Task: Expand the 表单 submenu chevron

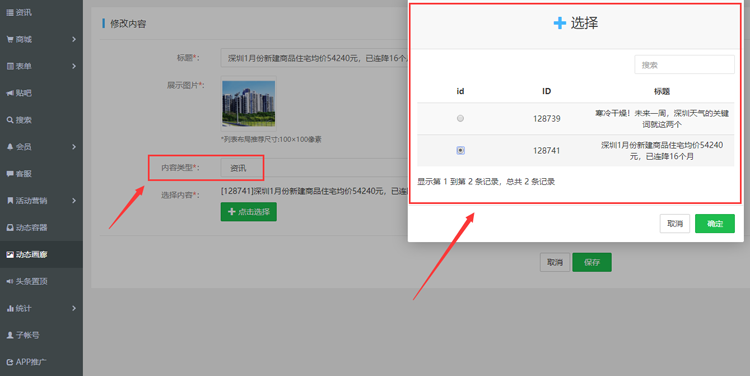Action: pos(74,66)
